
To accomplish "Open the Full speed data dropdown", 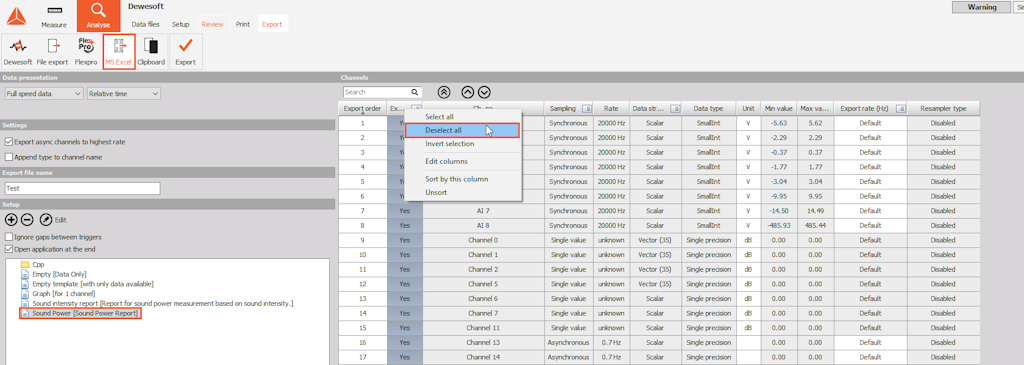I will coord(44,93).
